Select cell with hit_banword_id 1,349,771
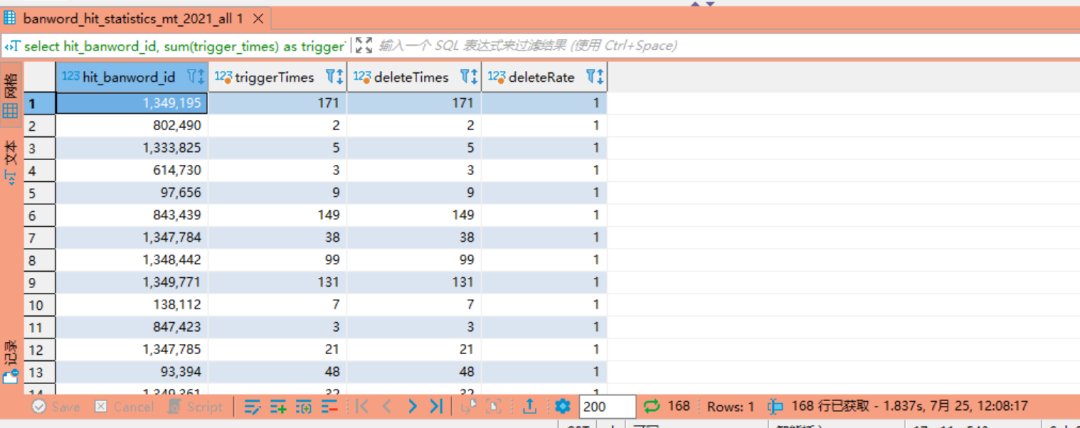The width and height of the screenshot is (1080, 428). 132,282
